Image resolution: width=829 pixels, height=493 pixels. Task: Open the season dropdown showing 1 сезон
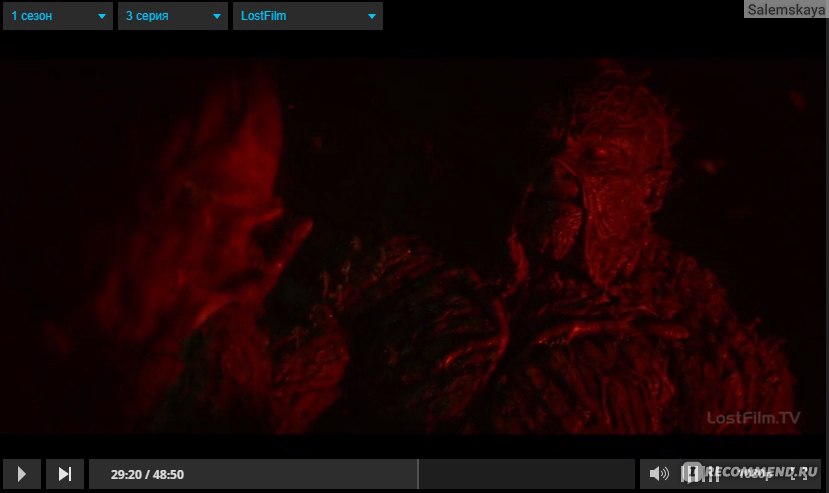click(x=58, y=16)
